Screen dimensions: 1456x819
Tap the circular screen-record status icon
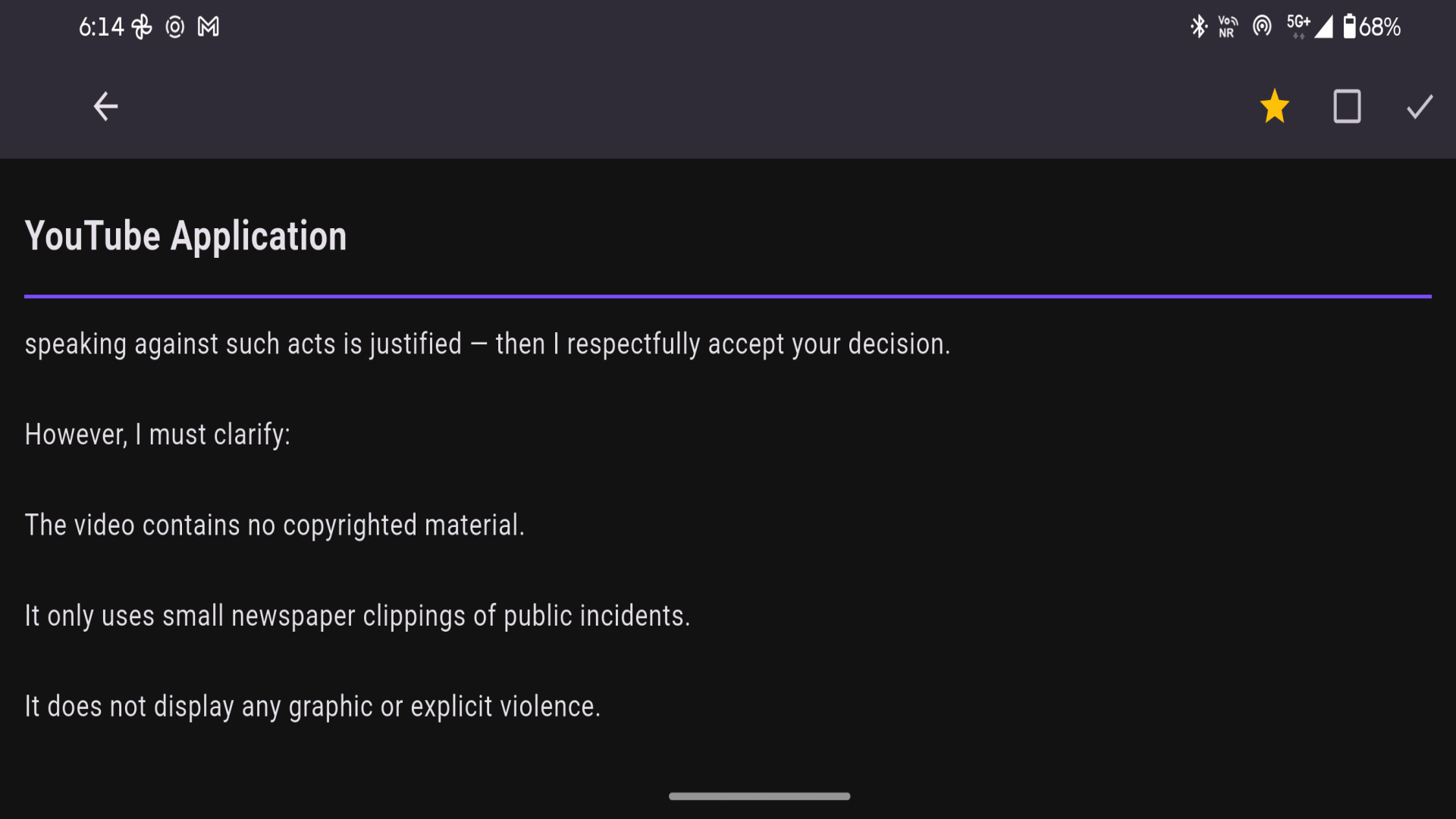175,27
